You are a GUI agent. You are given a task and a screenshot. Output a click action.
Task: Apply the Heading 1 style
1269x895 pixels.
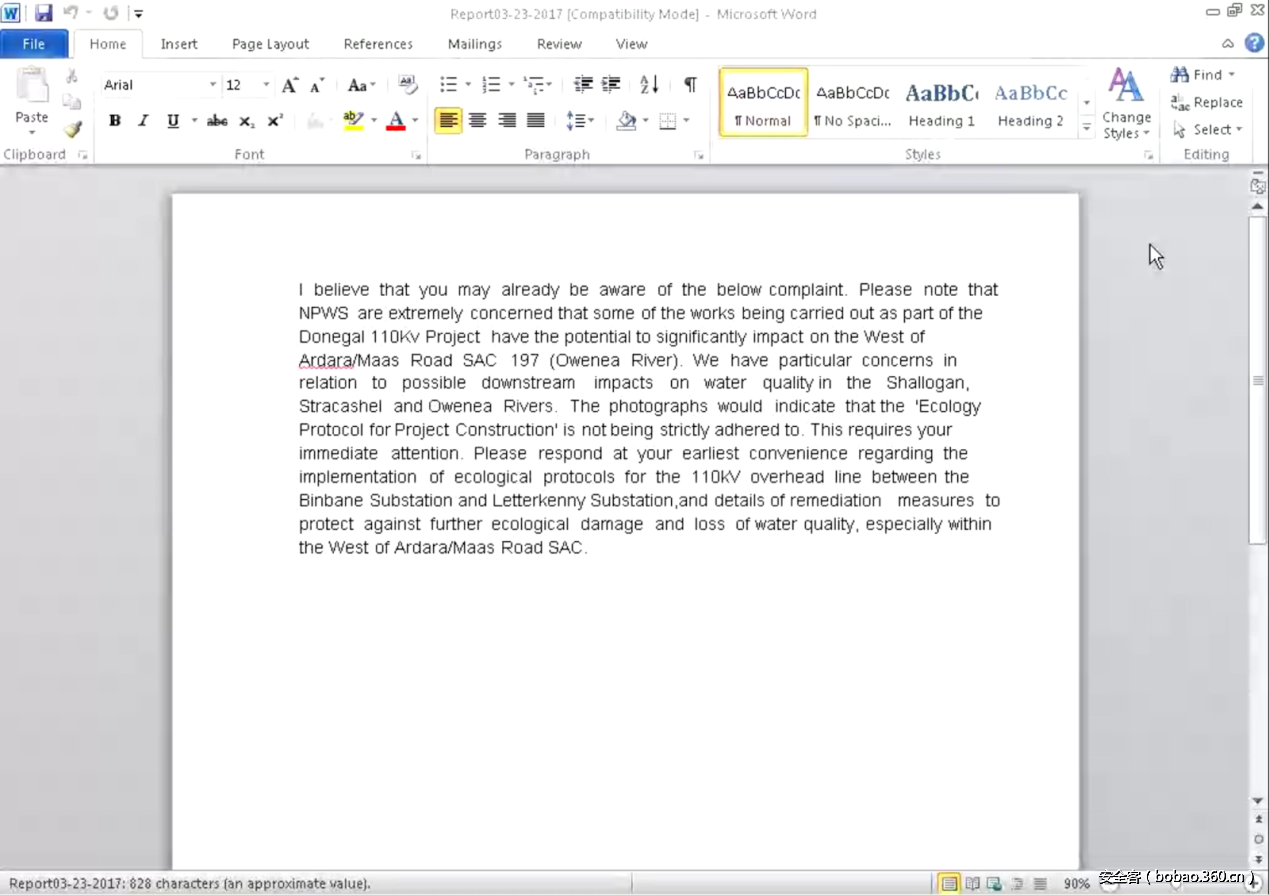point(941,103)
